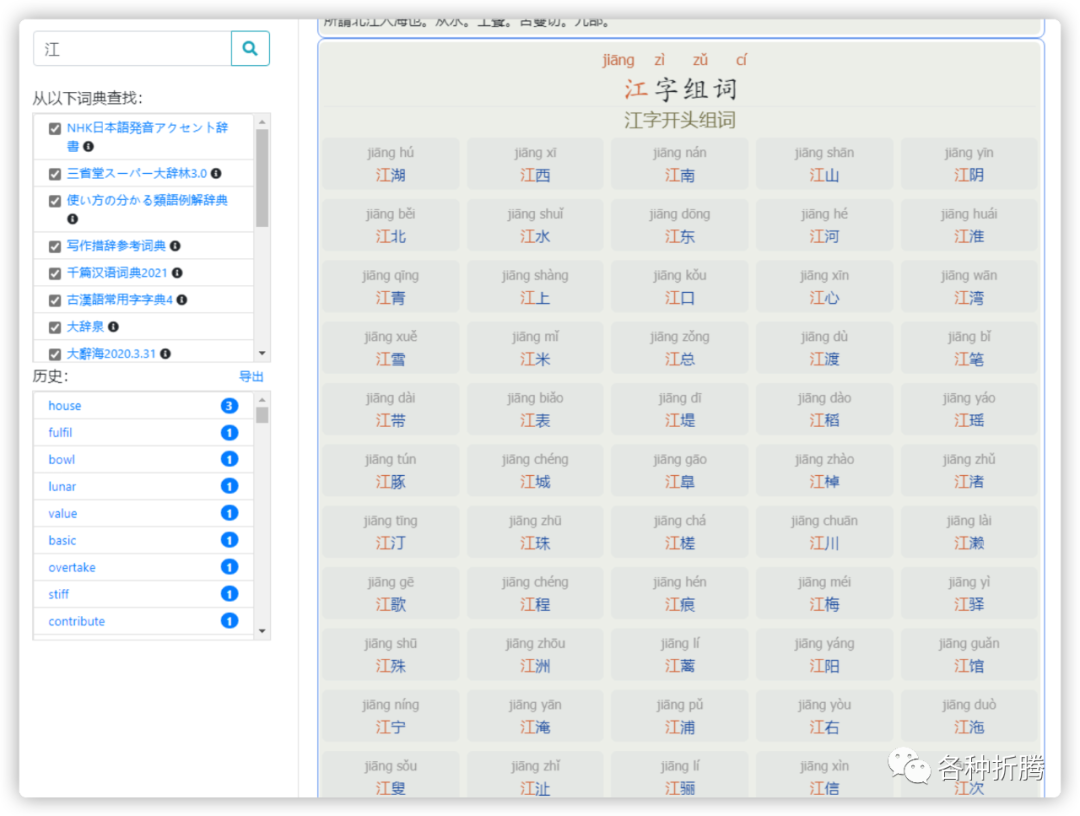Click the magnifier search button

pos(250,48)
